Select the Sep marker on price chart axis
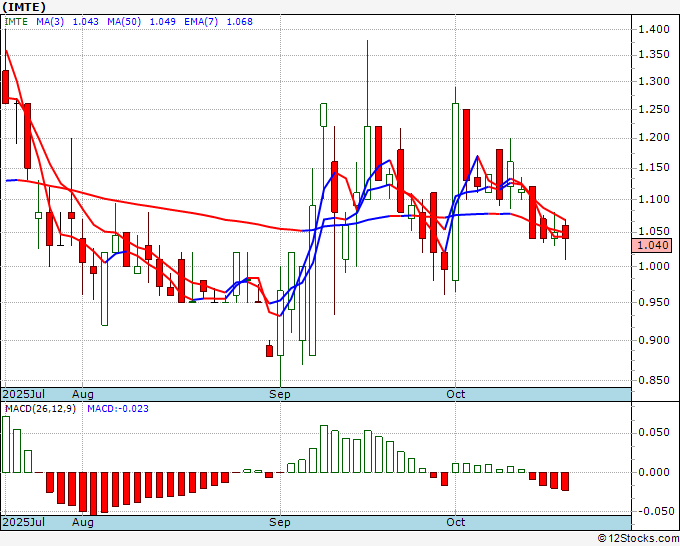The width and height of the screenshot is (680, 546). (x=279, y=395)
